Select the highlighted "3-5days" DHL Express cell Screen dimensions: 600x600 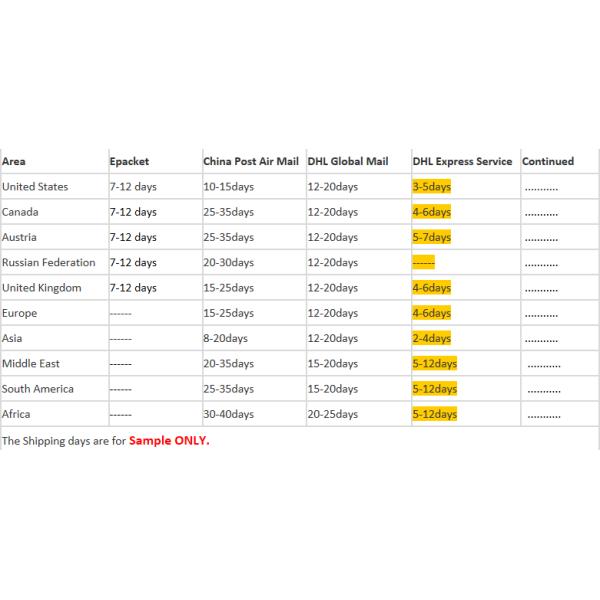431,186
